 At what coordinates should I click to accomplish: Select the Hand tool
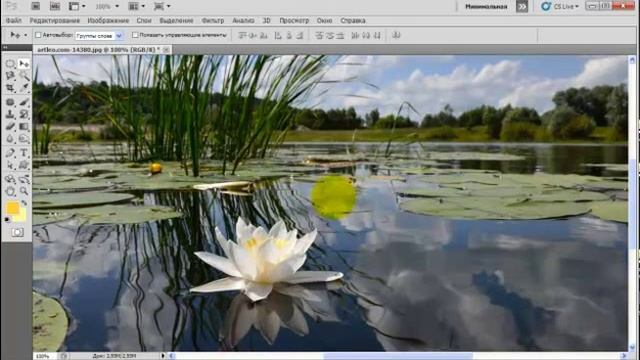pyautogui.click(x=10, y=191)
